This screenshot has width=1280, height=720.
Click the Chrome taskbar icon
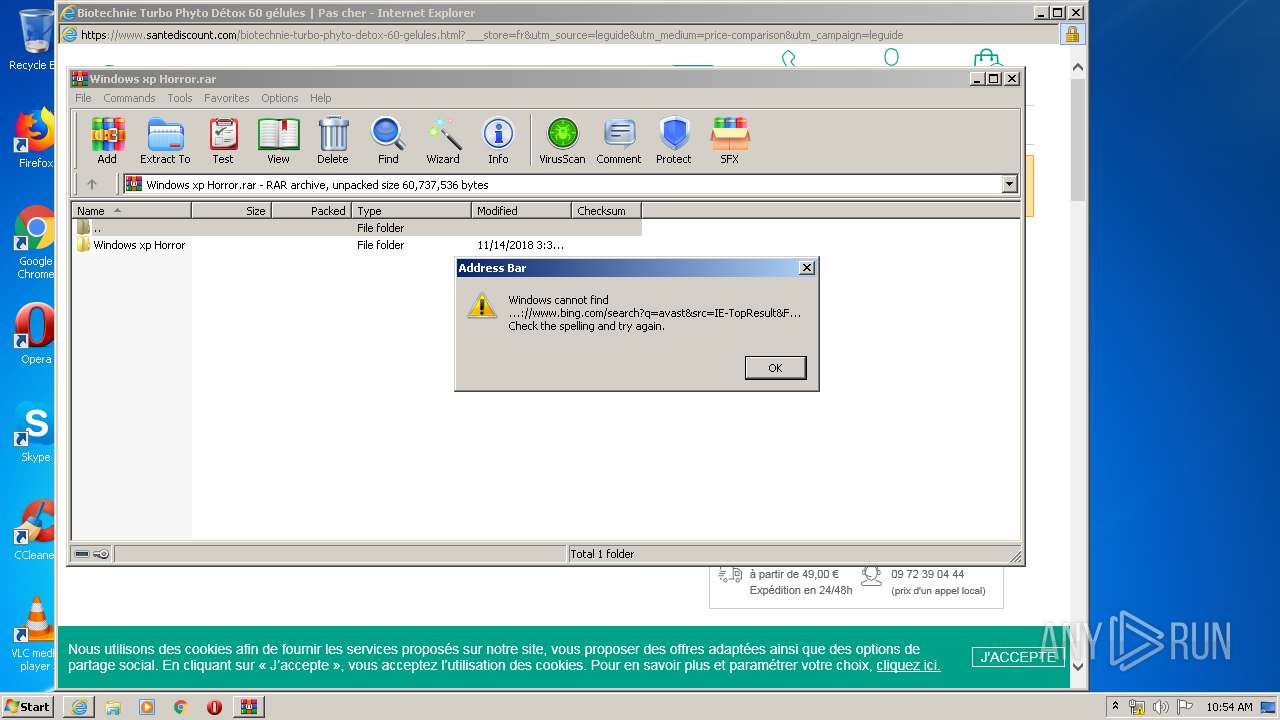click(180, 707)
